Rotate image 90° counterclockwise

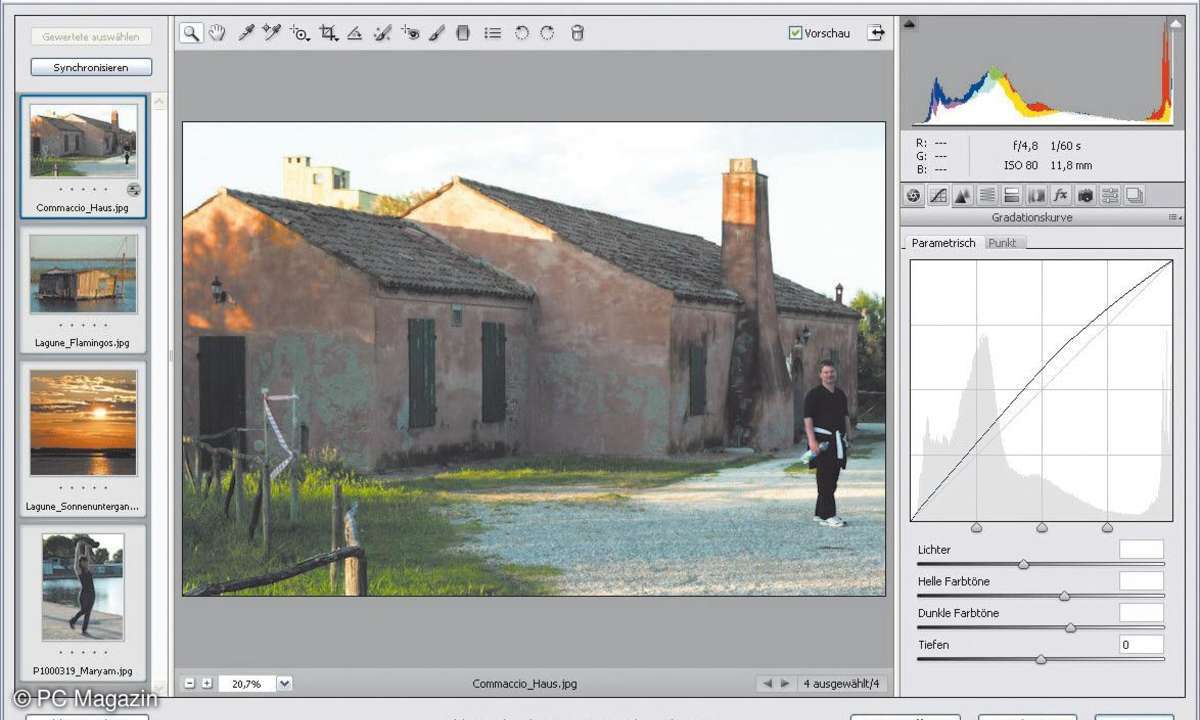click(x=522, y=33)
